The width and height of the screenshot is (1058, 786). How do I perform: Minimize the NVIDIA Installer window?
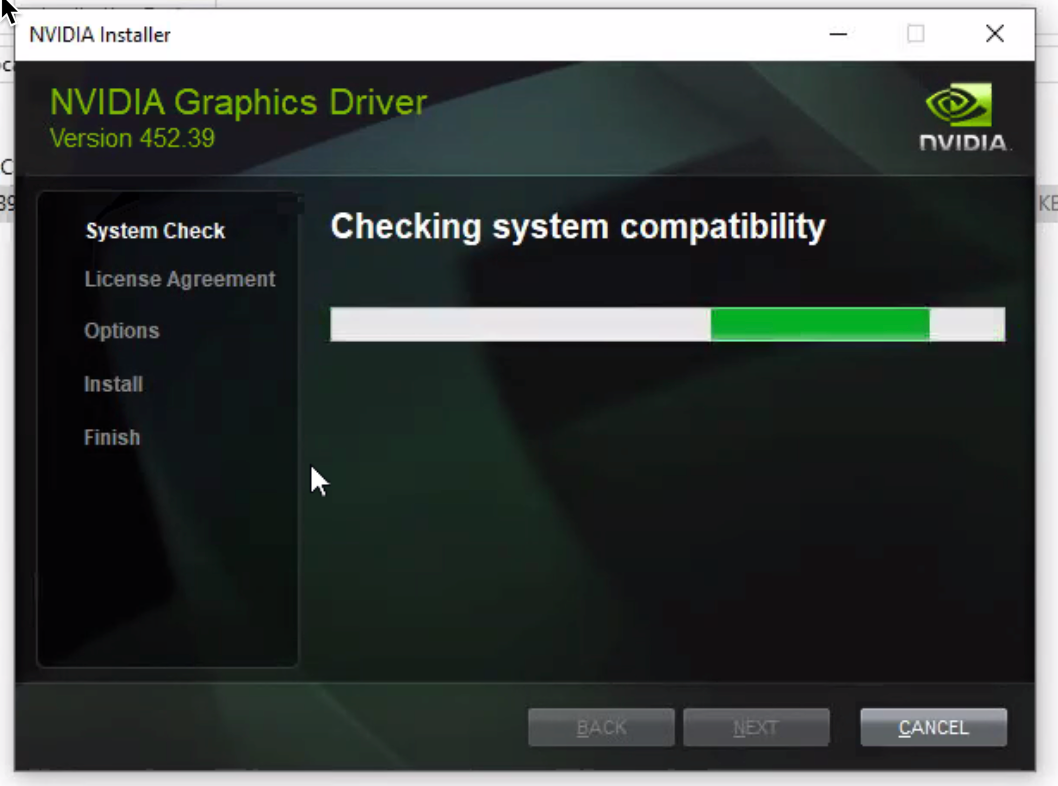(838, 34)
